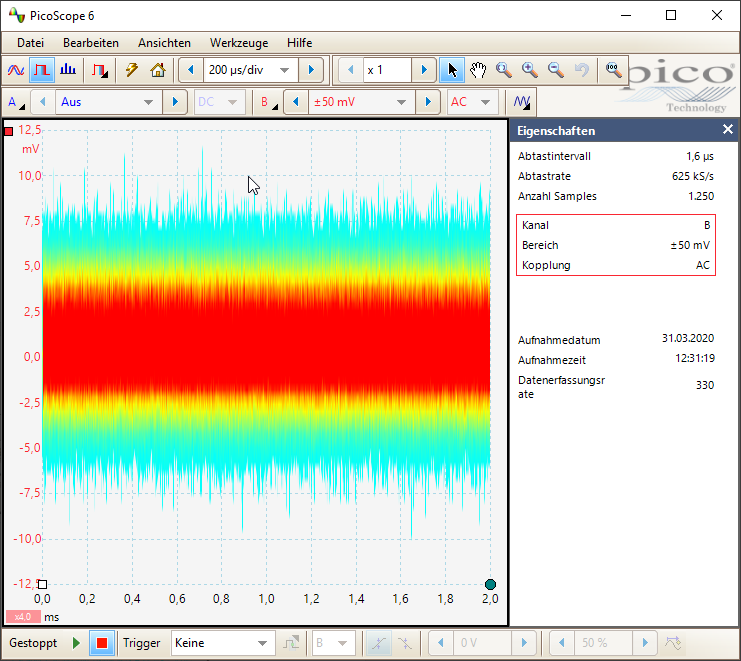Click the Datenerfassungsrate 330 value
The height and width of the screenshot is (661, 741).
point(705,386)
